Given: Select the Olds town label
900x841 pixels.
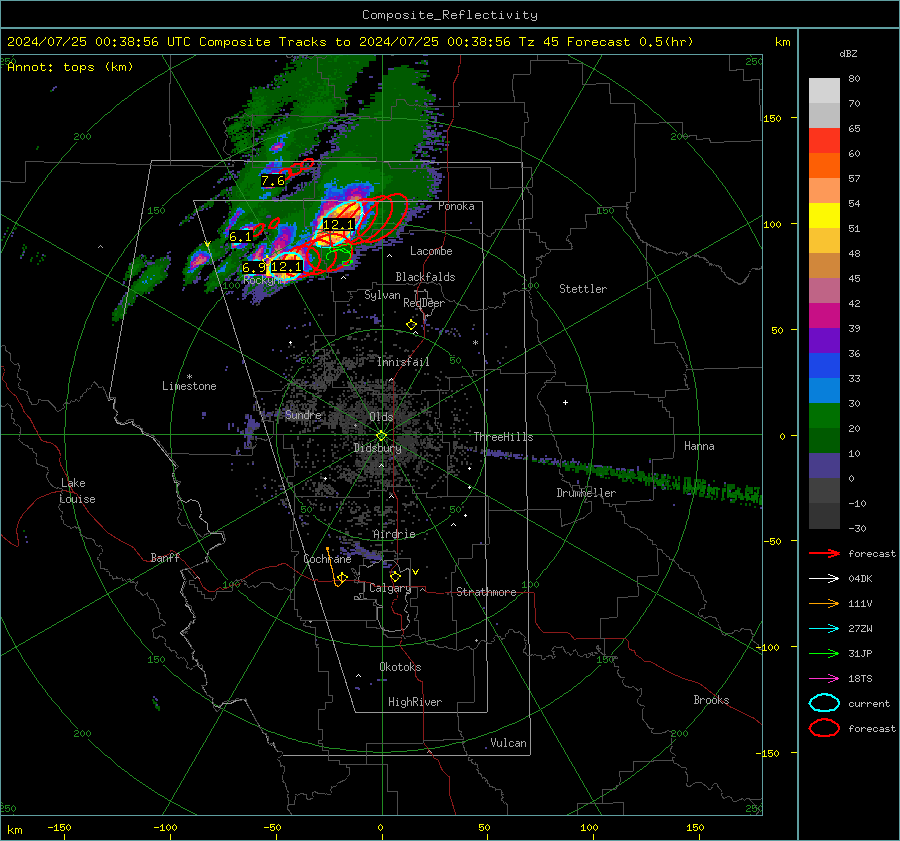Looking at the screenshot, I should [x=381, y=417].
